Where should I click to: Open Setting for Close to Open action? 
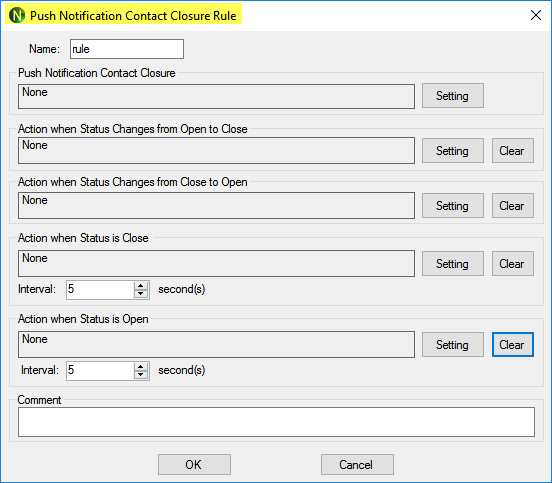point(453,206)
